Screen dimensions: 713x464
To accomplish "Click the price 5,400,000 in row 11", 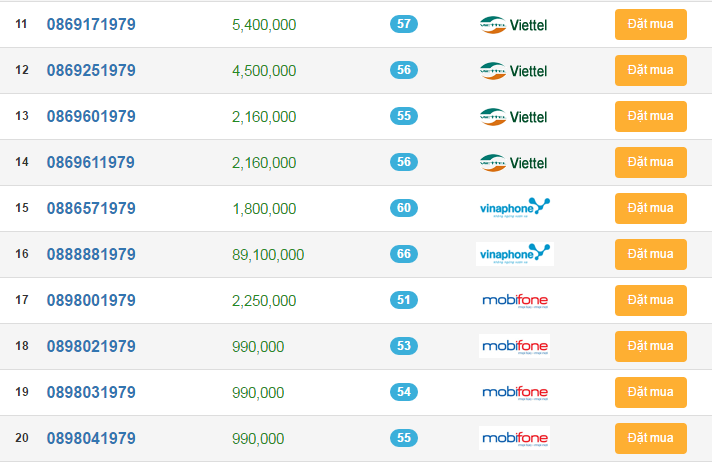I will (263, 24).
